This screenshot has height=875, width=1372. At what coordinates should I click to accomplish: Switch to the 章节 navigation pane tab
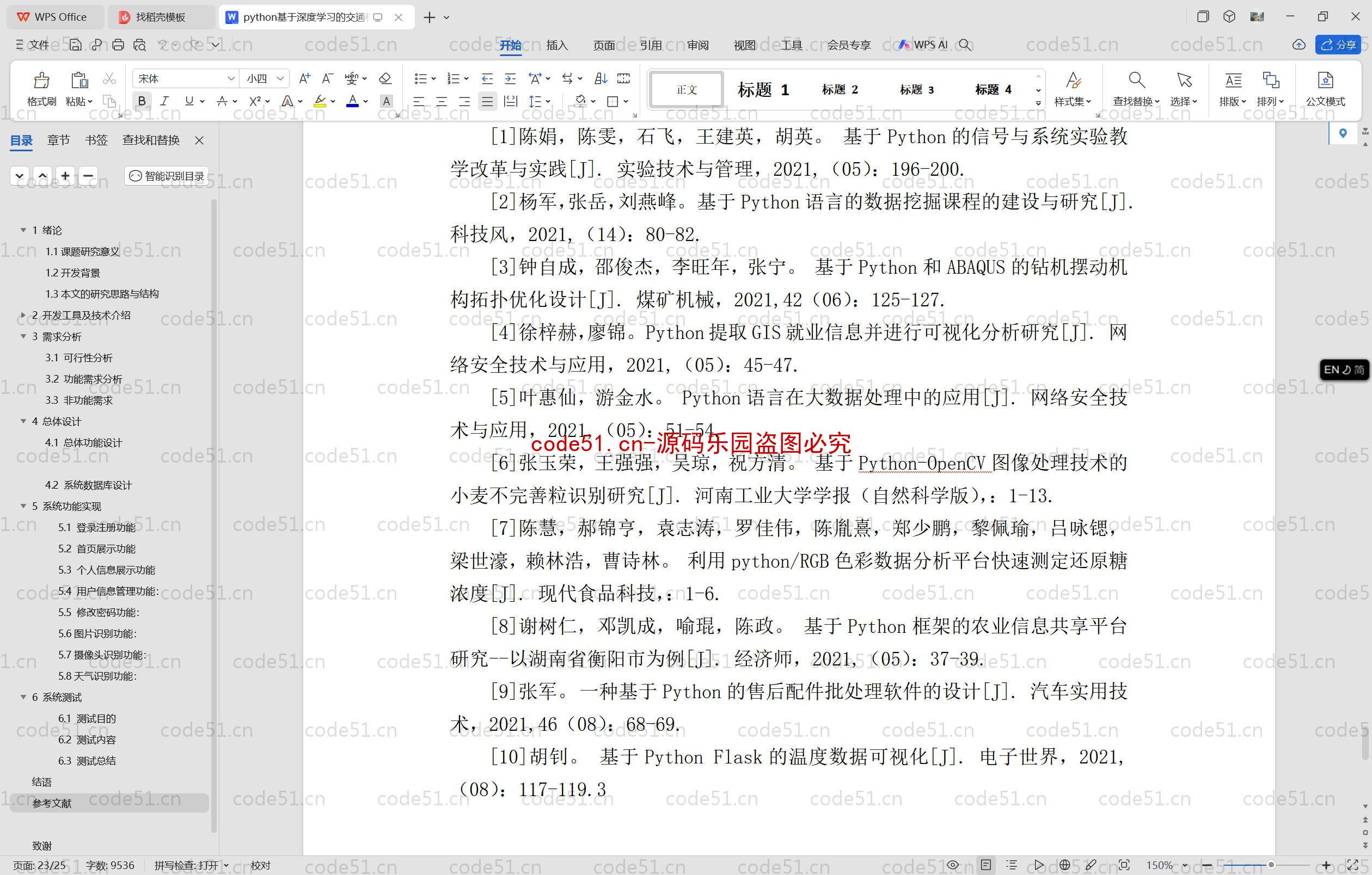(x=58, y=140)
